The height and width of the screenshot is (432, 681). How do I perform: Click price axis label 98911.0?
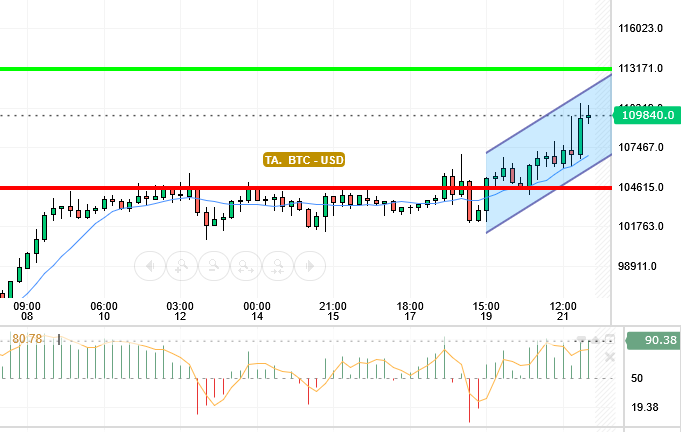638,267
